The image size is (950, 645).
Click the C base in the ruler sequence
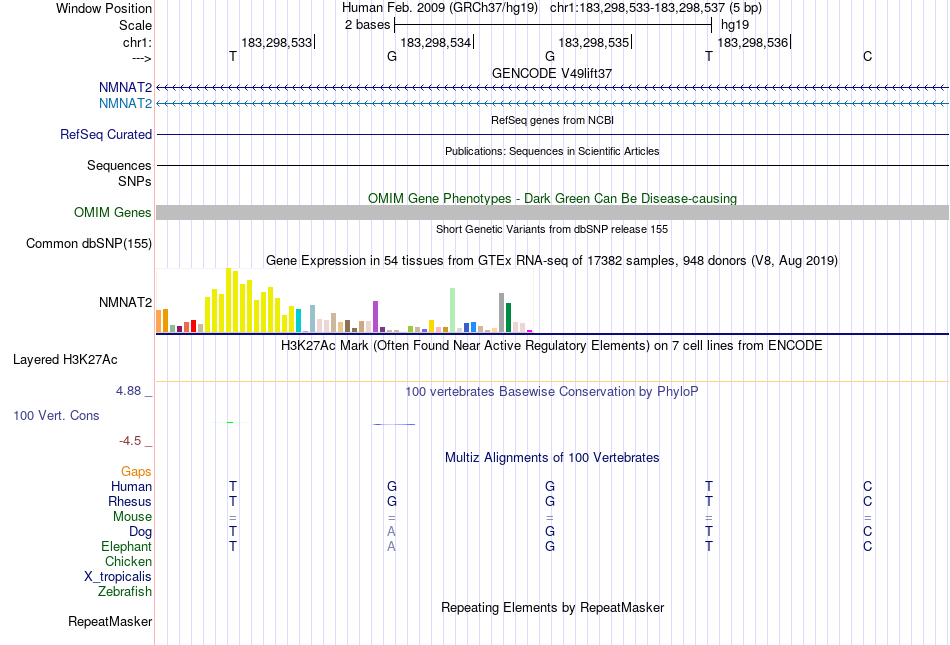coord(868,56)
